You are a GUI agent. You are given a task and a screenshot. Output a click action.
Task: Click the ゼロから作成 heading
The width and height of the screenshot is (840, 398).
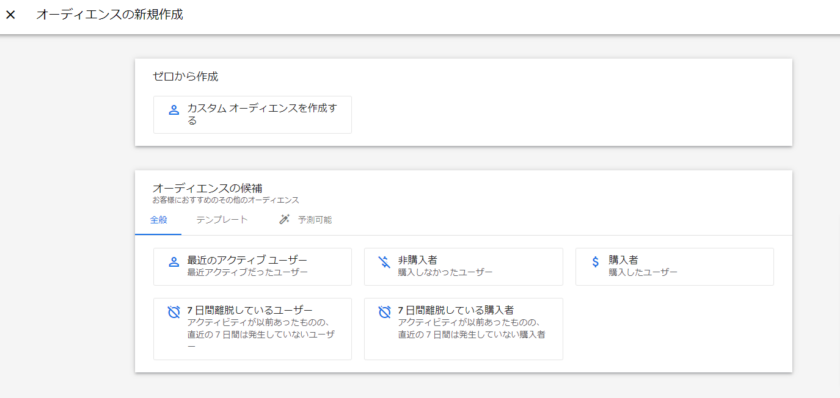(185, 77)
